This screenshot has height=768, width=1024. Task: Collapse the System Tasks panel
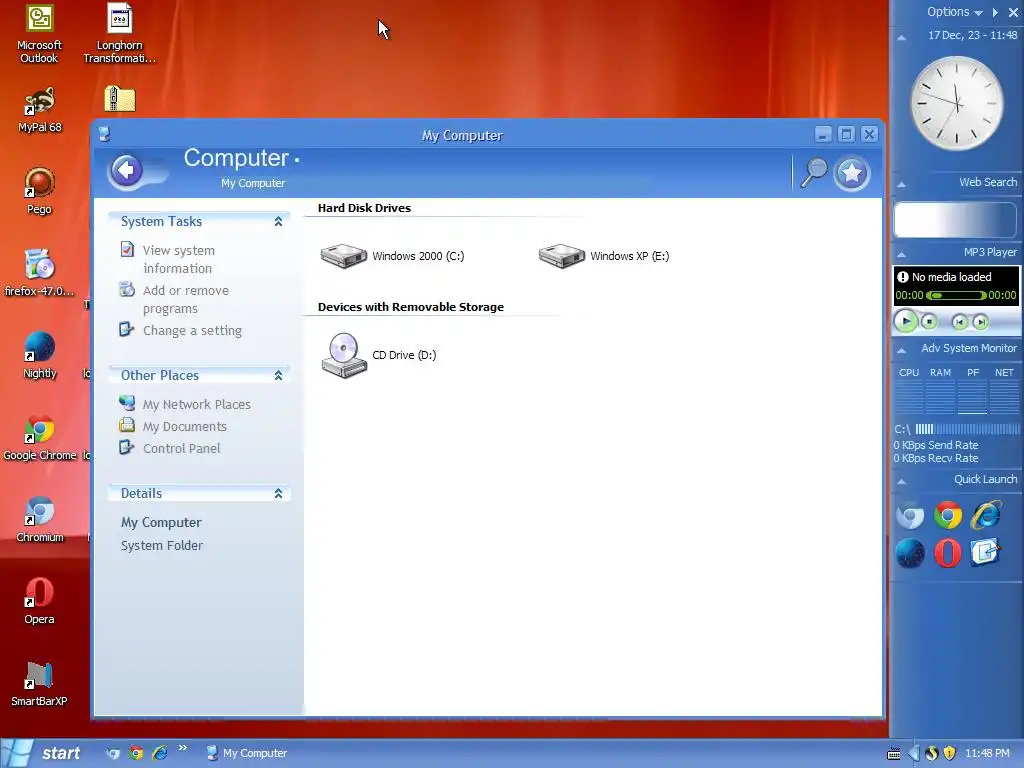pyautogui.click(x=278, y=221)
